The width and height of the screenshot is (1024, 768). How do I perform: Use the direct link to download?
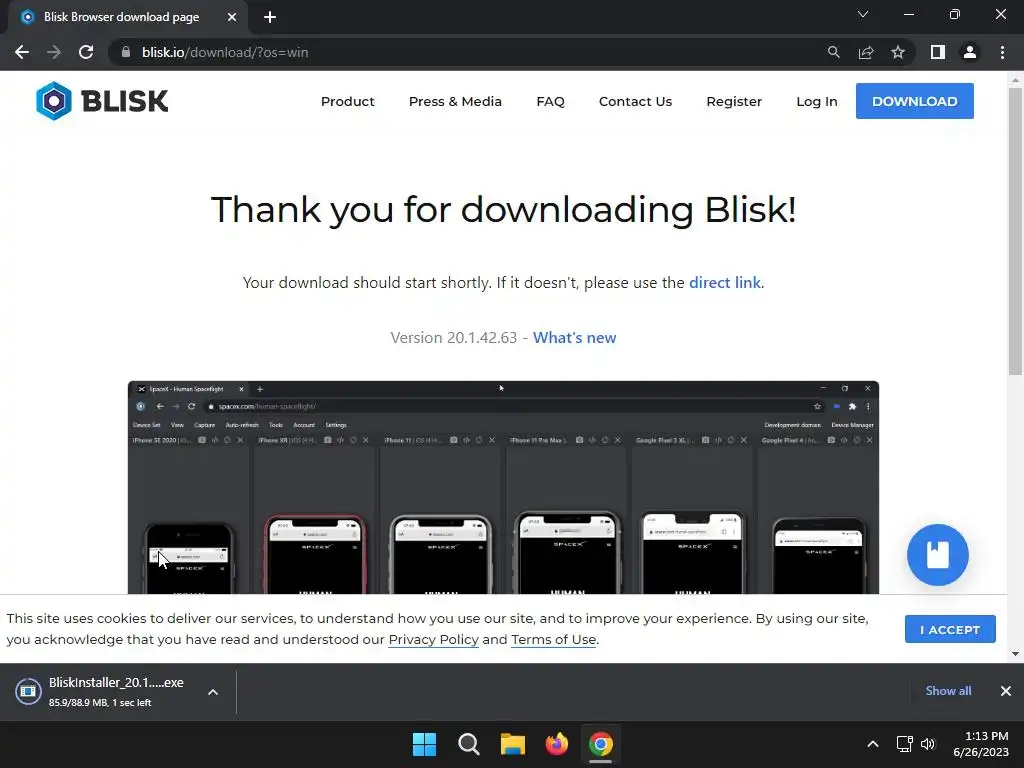pos(724,283)
